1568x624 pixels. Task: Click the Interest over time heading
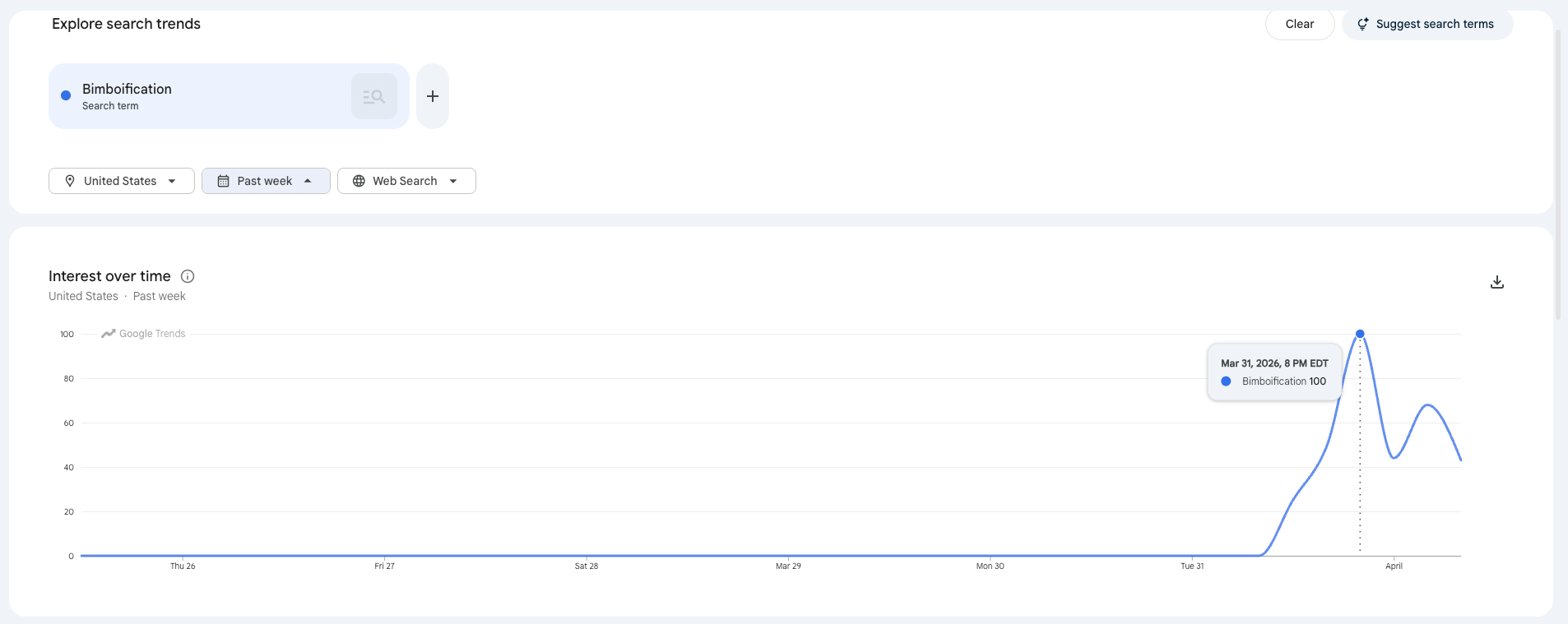[109, 276]
